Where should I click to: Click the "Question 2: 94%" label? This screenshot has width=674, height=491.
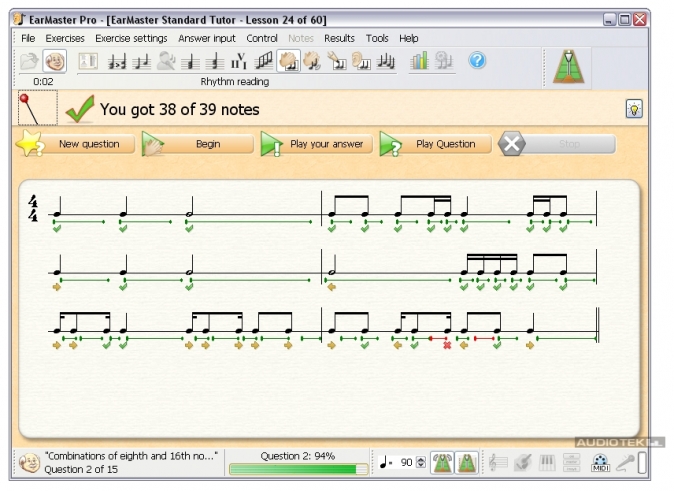tap(297, 456)
